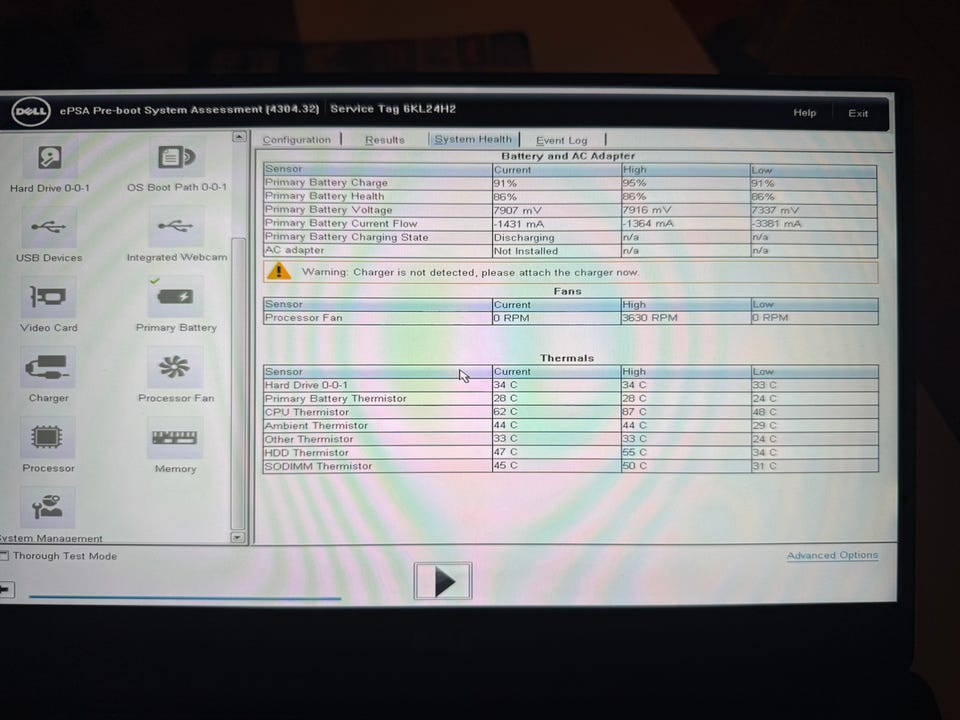Click the back arrow button at bottom left
The width and height of the screenshot is (960, 720).
(x=6, y=590)
